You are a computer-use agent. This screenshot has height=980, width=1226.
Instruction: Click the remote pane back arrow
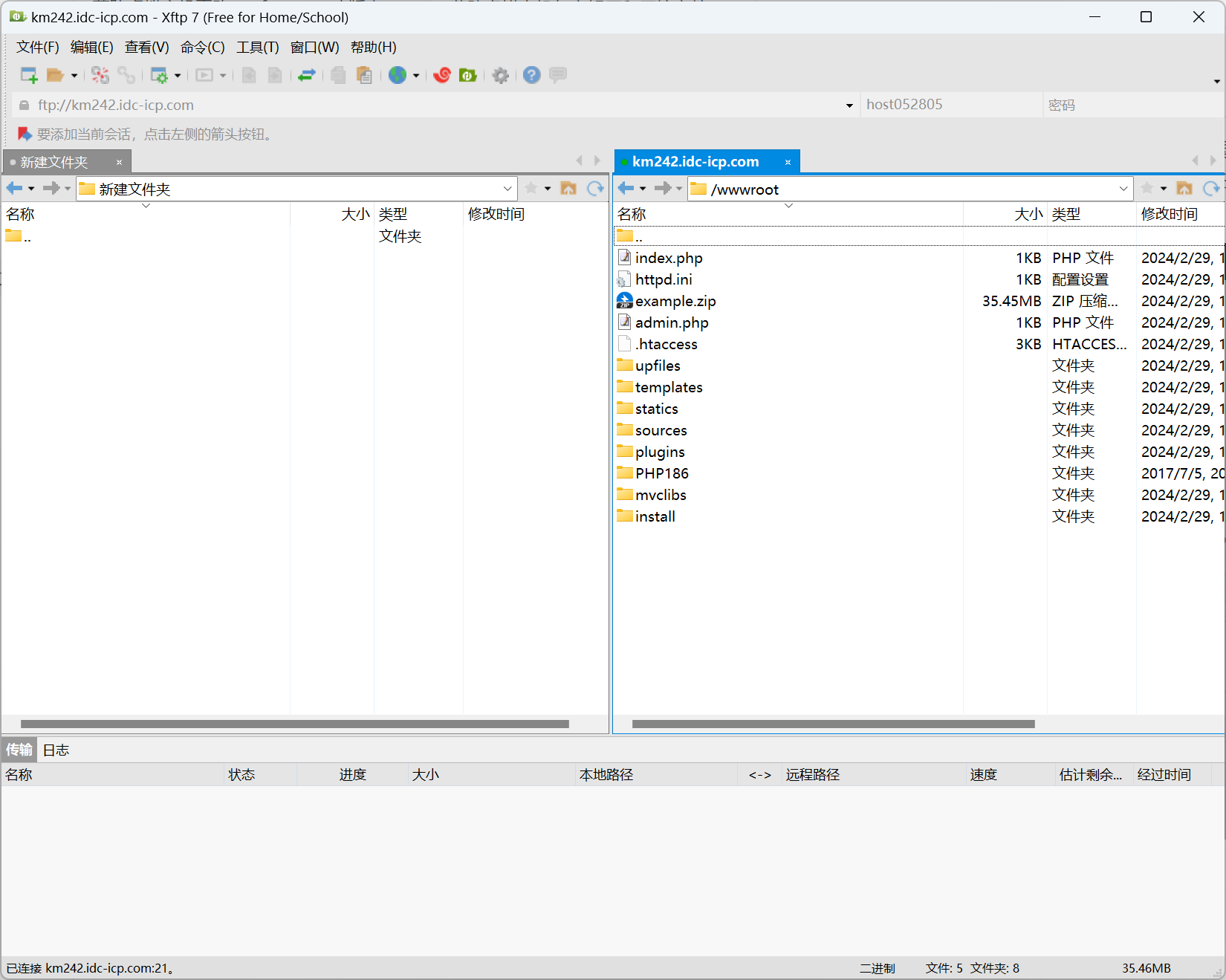click(x=626, y=189)
